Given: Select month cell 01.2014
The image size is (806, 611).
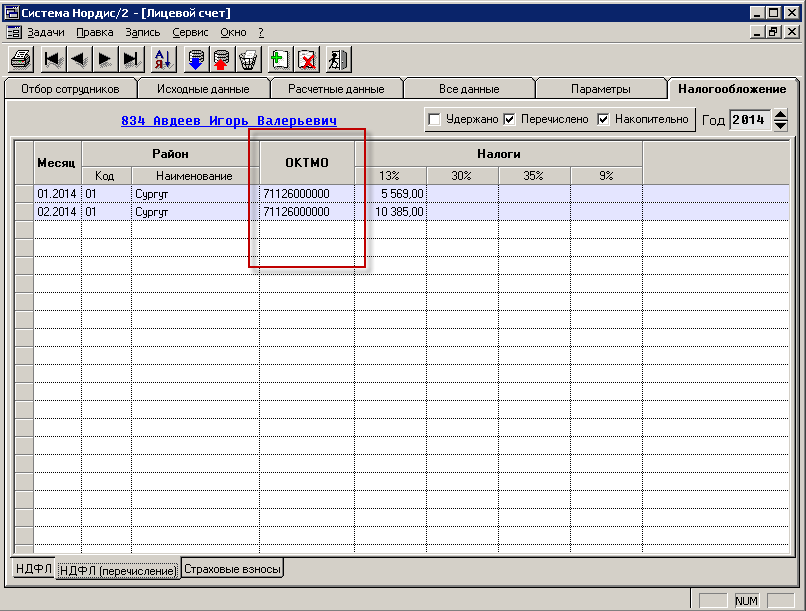Looking at the screenshot, I should (57, 194).
